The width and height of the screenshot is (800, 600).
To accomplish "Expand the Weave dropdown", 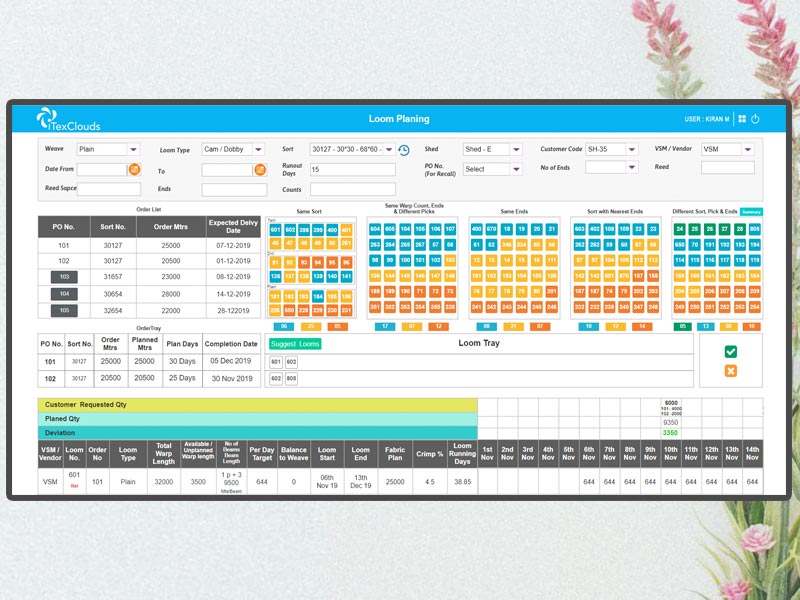I will click(134, 150).
